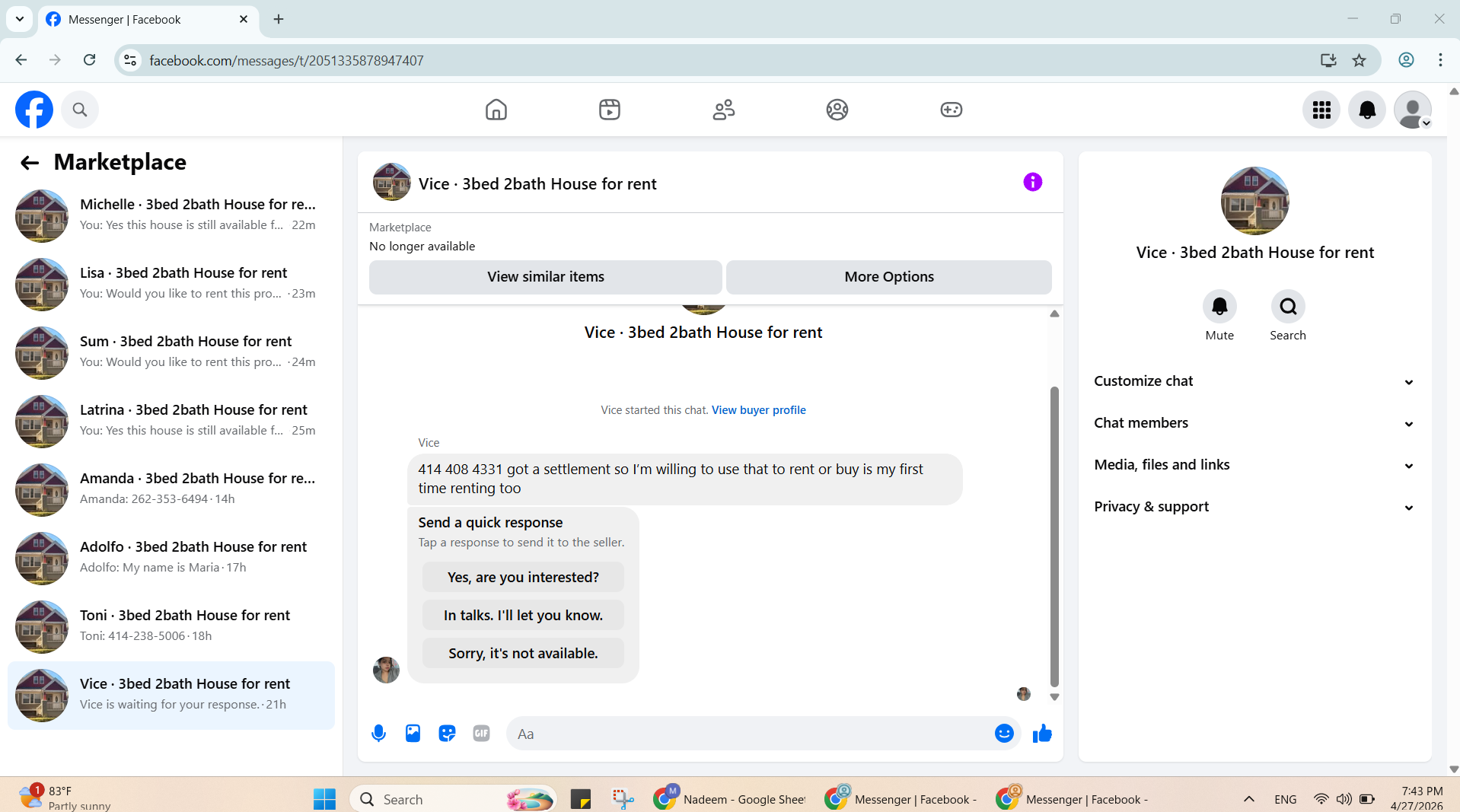
Task: Expand the Privacy & support section
Action: coord(1254,507)
